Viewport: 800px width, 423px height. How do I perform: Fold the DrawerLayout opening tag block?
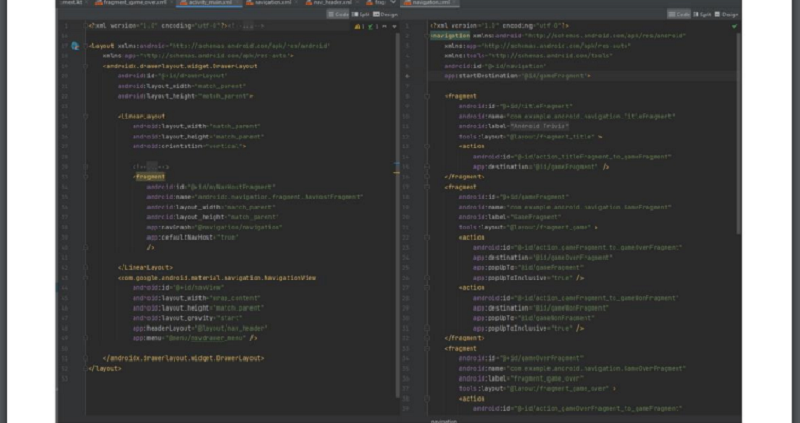86,66
